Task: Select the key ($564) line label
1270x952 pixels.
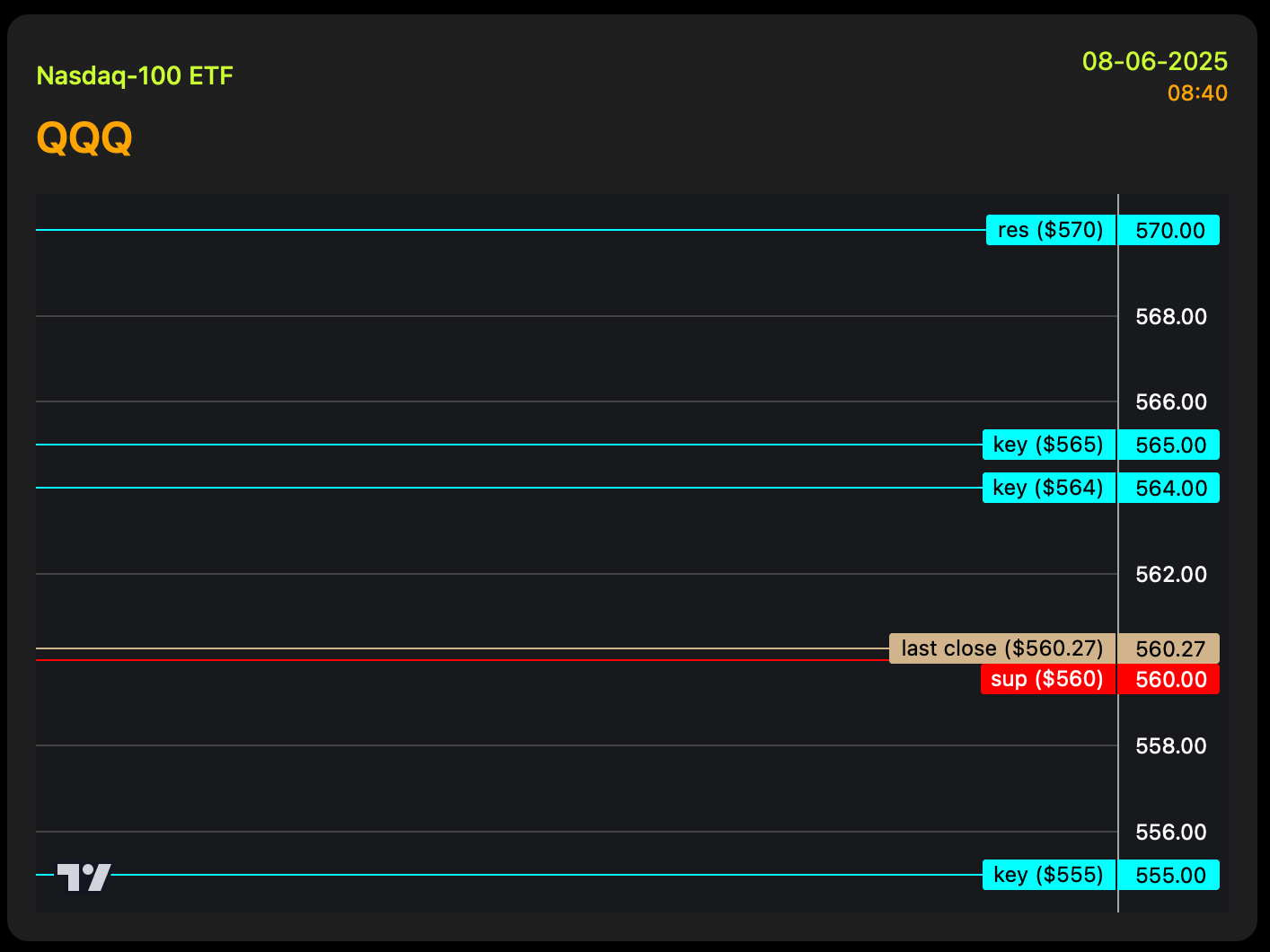Action: point(1048,488)
